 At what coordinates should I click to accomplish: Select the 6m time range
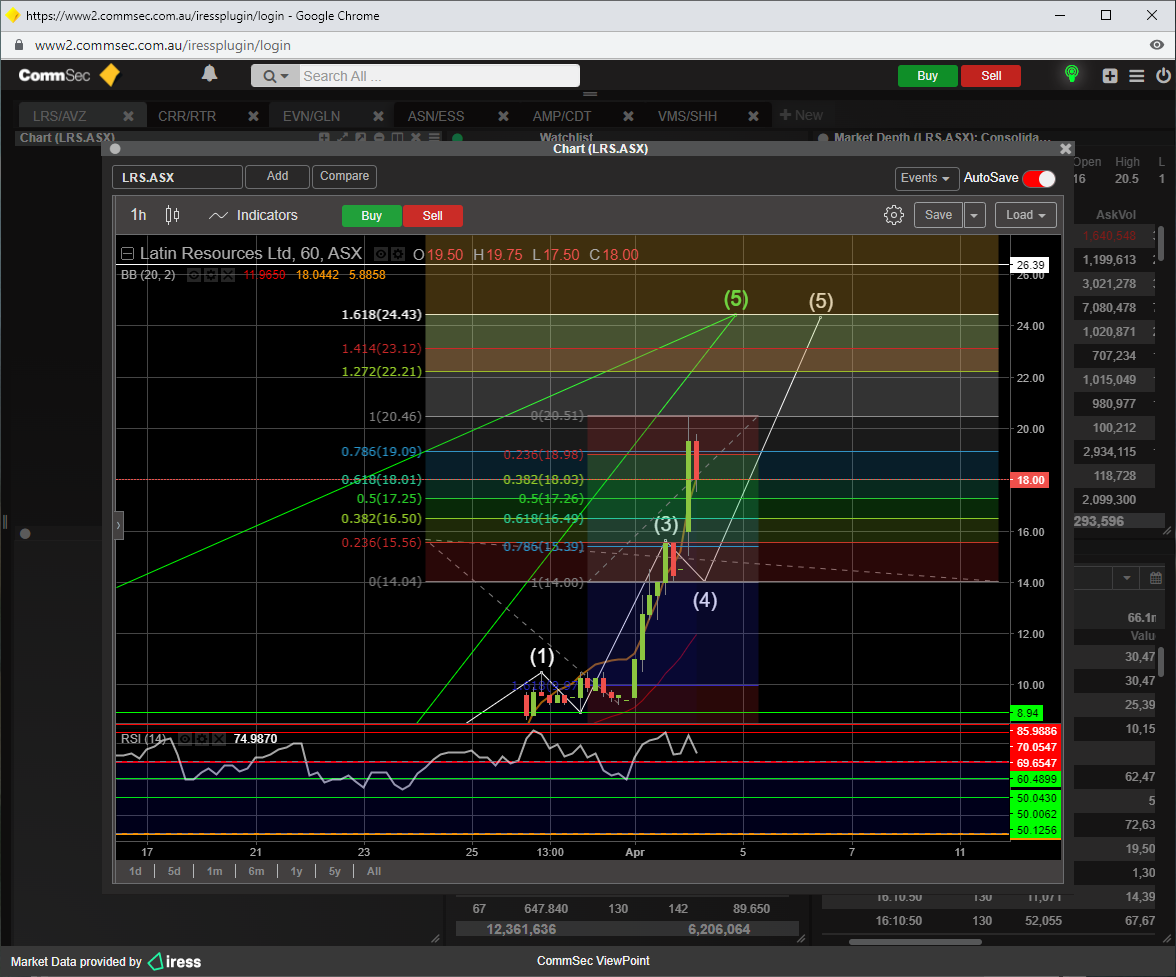[x=256, y=871]
